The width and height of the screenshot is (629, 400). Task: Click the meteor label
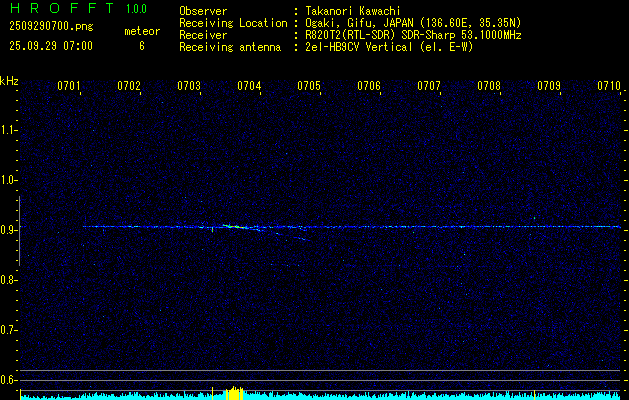tap(142, 31)
